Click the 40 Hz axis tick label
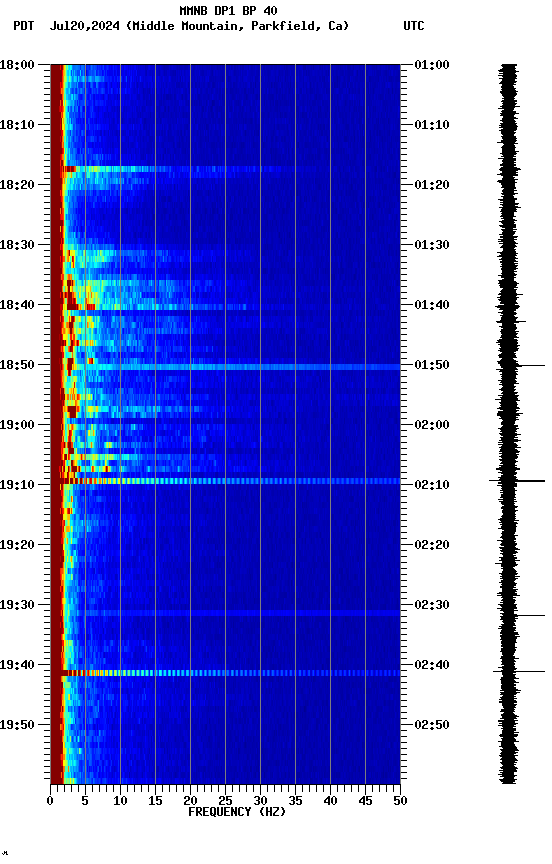The height and width of the screenshot is (864, 552). click(330, 801)
